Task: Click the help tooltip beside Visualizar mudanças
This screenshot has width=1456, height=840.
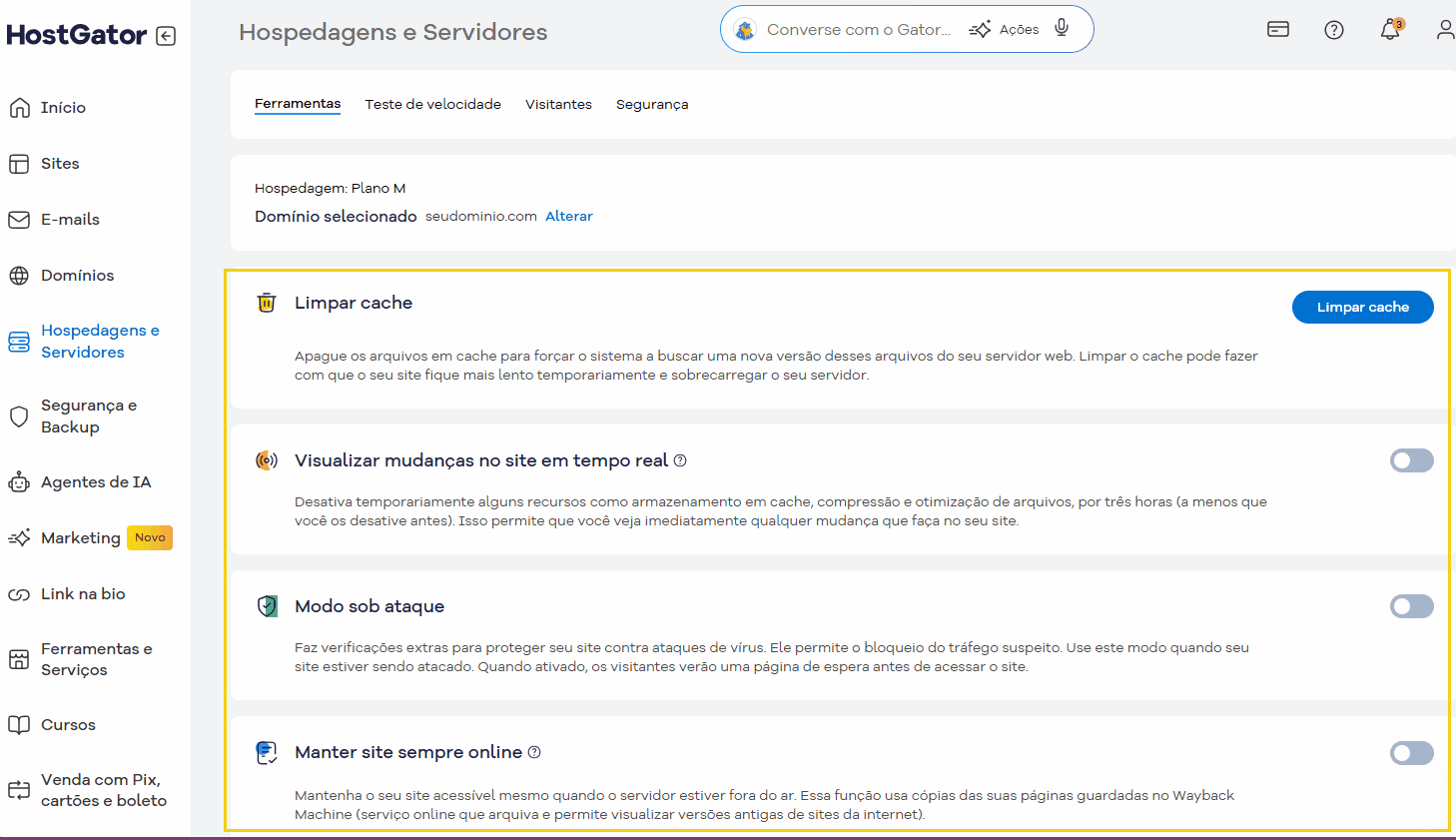Action: [x=680, y=460]
